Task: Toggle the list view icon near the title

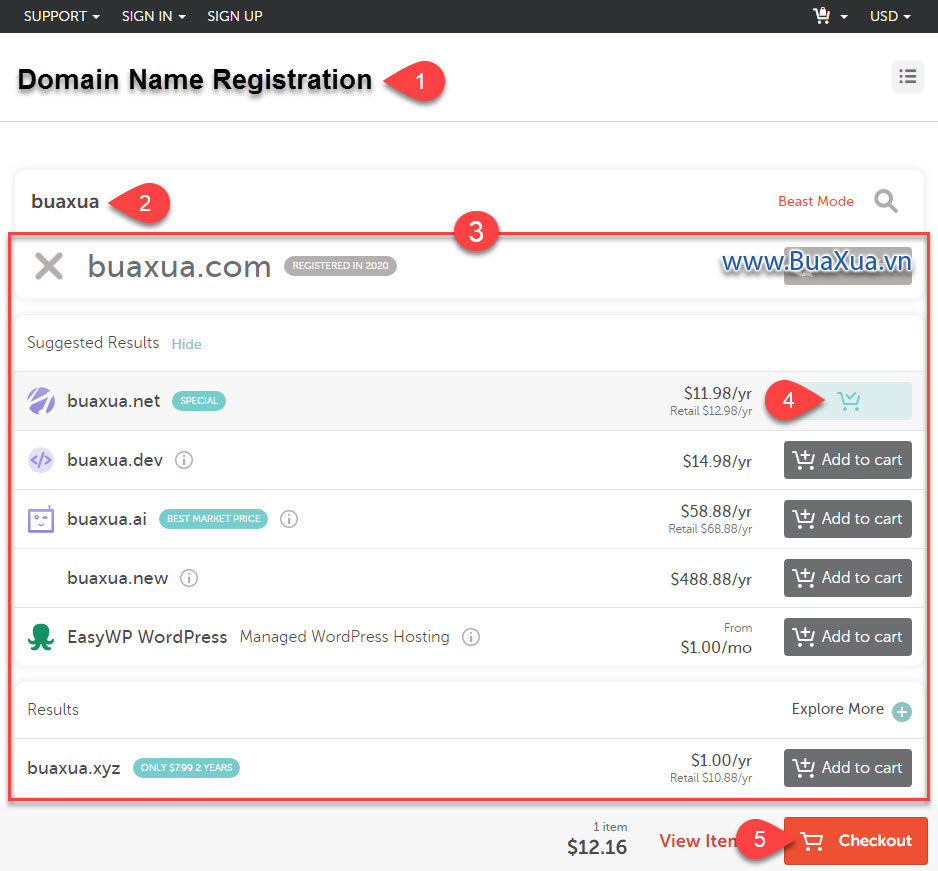Action: pyautogui.click(x=907, y=77)
